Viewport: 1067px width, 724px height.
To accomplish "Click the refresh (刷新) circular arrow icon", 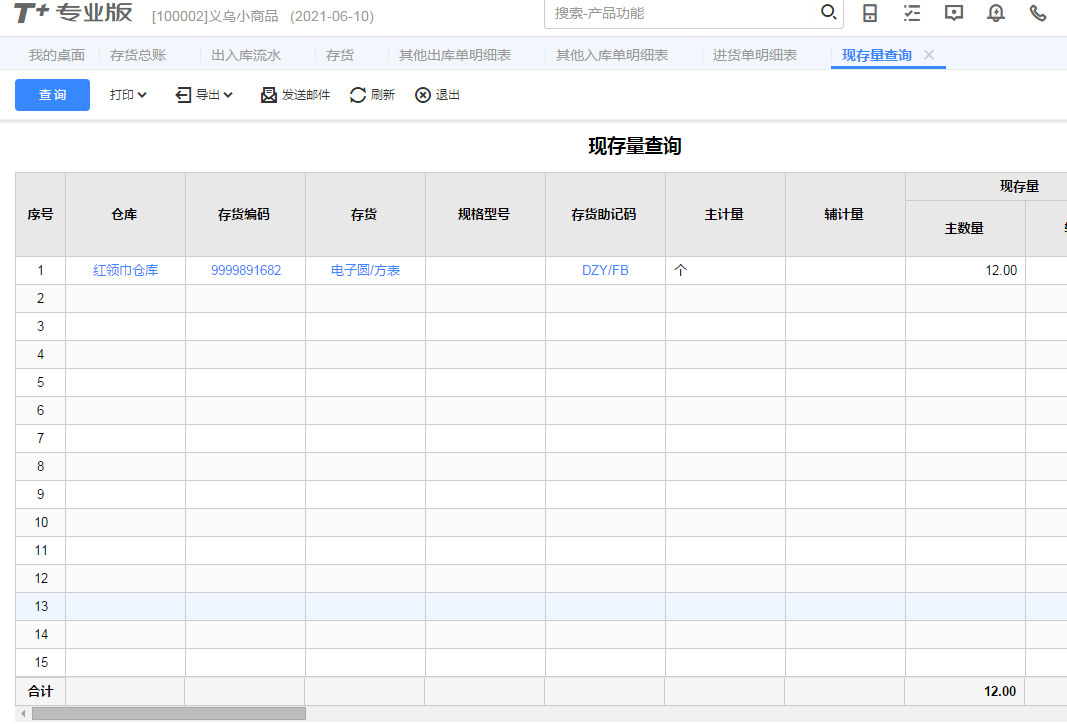I will point(358,95).
